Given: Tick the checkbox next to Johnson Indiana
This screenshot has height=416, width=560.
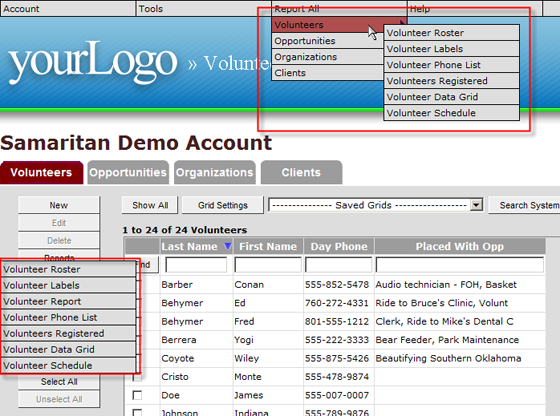Looking at the screenshot, I should tap(137, 412).
